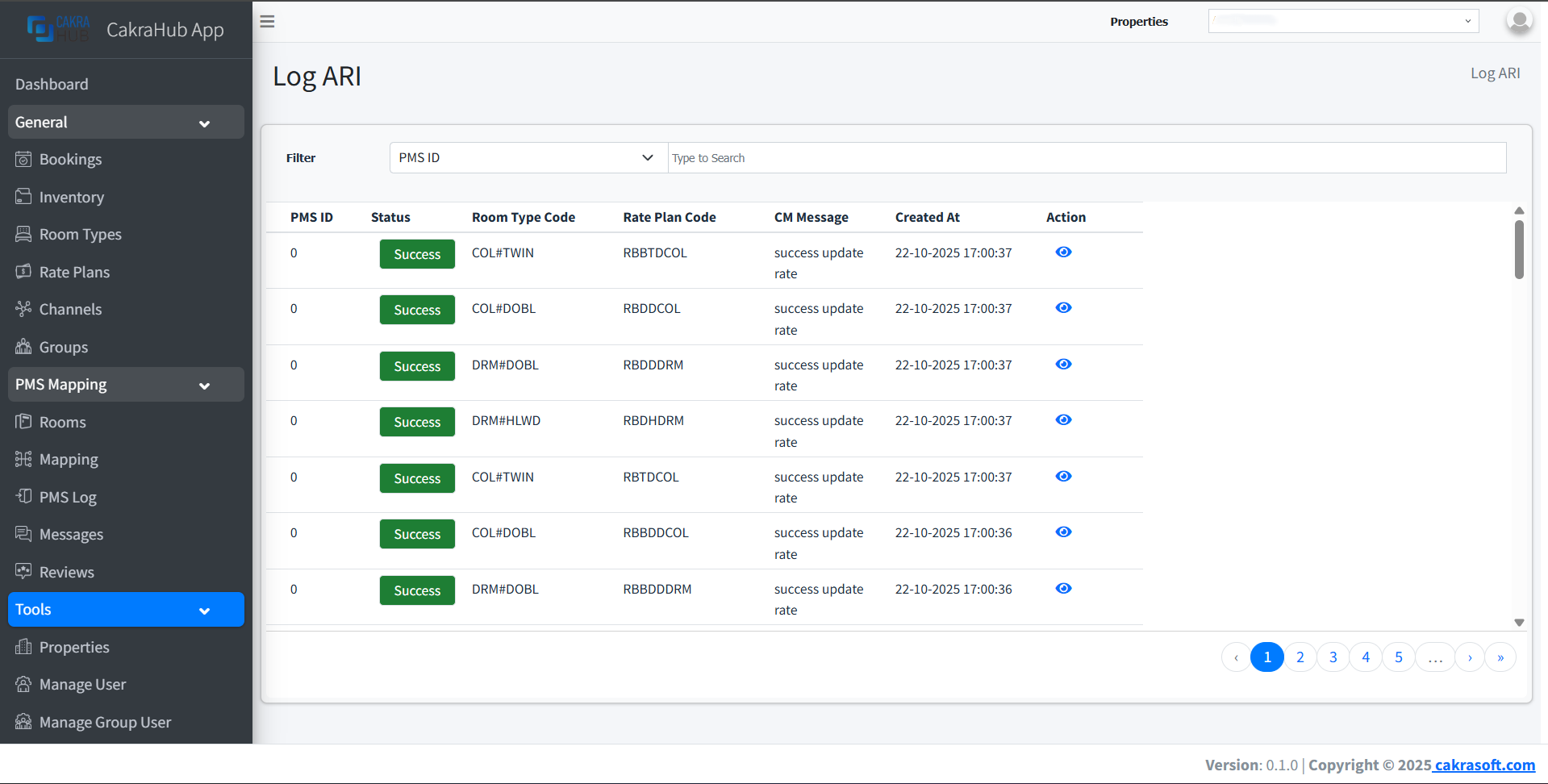The width and height of the screenshot is (1548, 784).
Task: Open the user profile avatar
Action: point(1519,21)
